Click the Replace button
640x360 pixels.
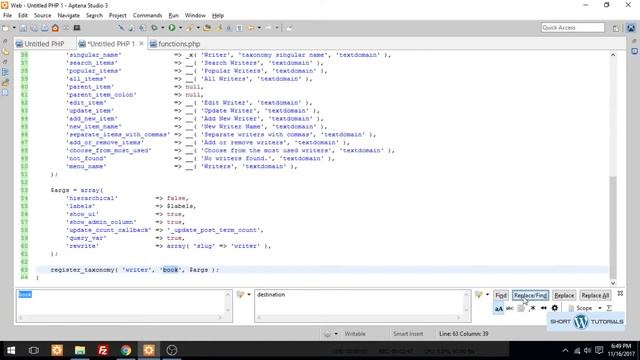click(564, 295)
